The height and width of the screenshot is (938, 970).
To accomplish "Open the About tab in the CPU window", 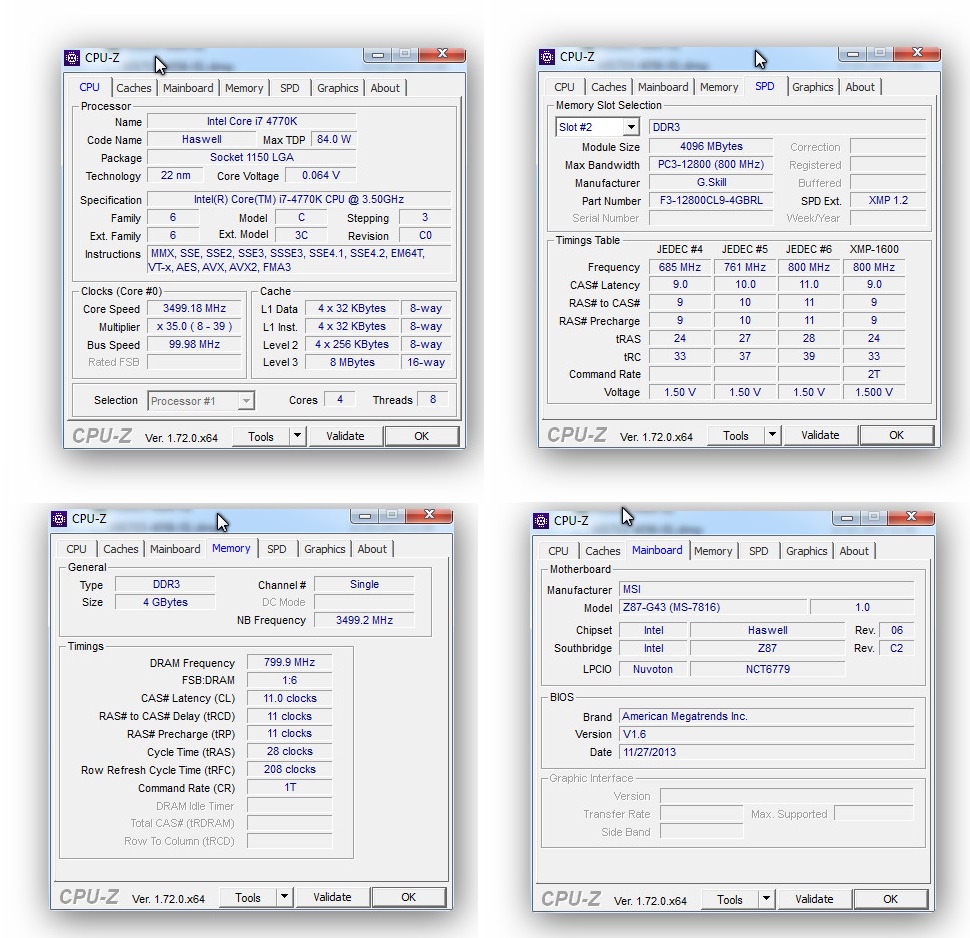I will coord(385,88).
